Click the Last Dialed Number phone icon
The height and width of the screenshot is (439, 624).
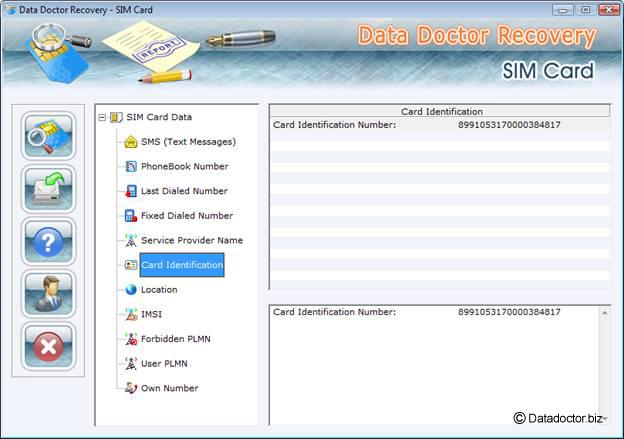tap(131, 191)
